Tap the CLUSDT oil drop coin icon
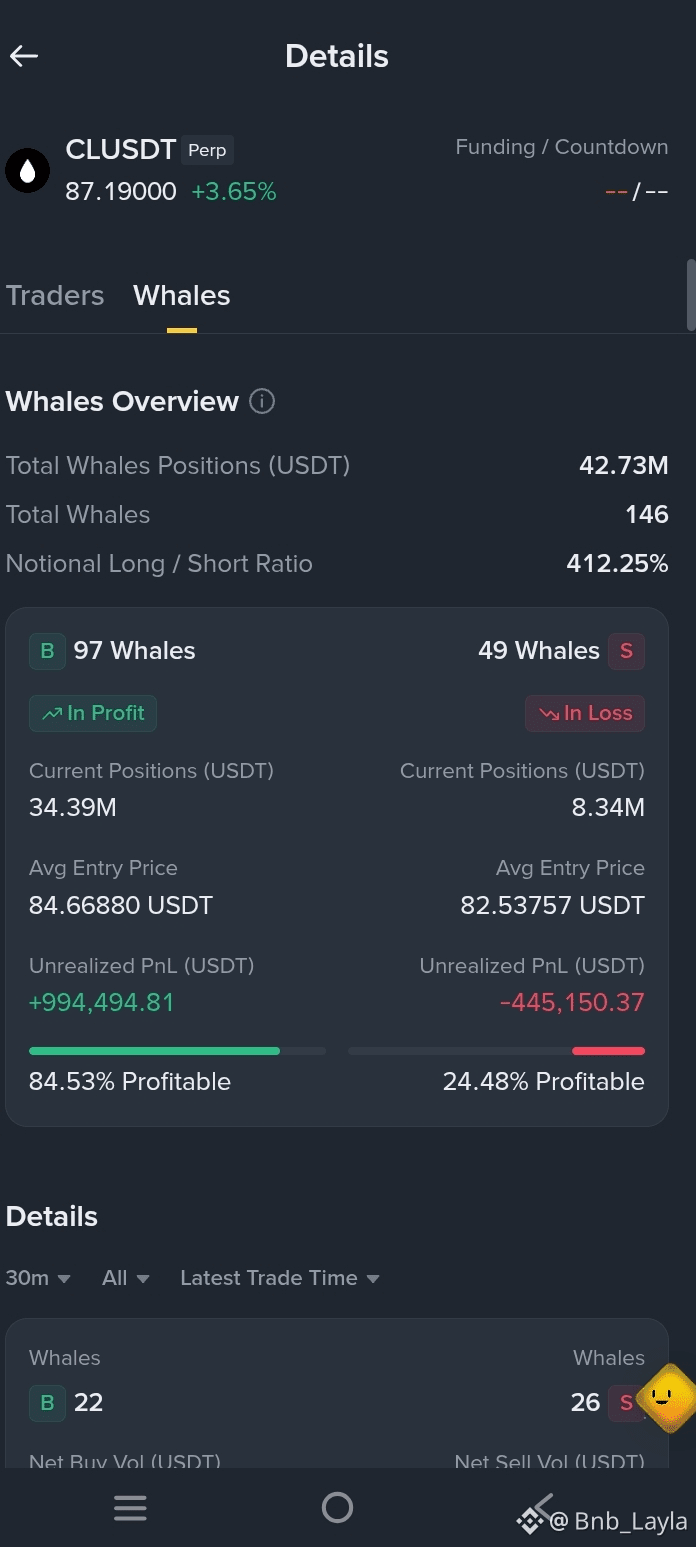 28,171
